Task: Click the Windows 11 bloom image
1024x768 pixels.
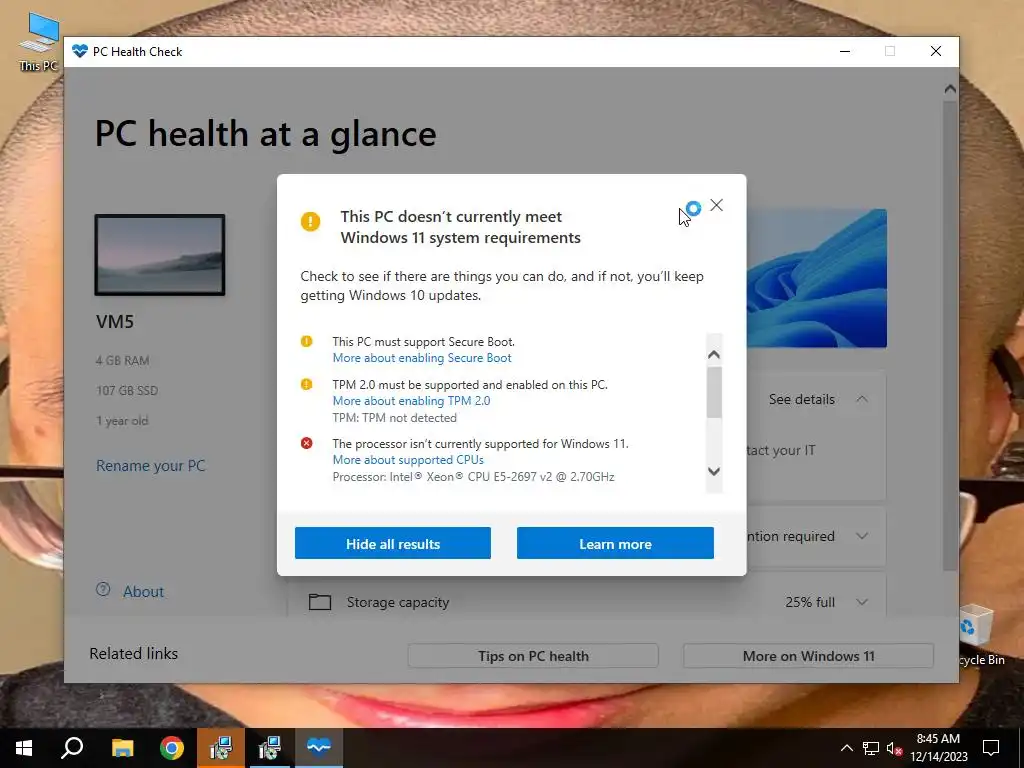Action: point(816,278)
